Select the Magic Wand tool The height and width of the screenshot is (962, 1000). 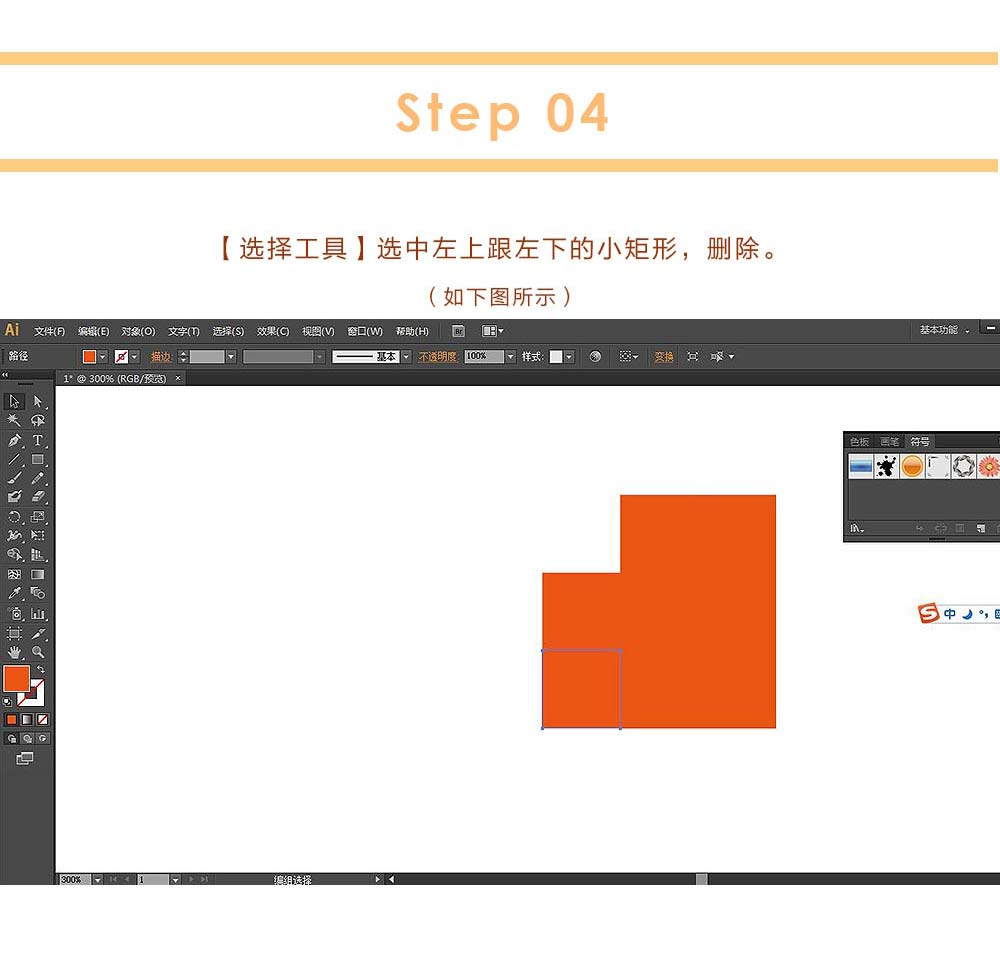click(x=14, y=420)
